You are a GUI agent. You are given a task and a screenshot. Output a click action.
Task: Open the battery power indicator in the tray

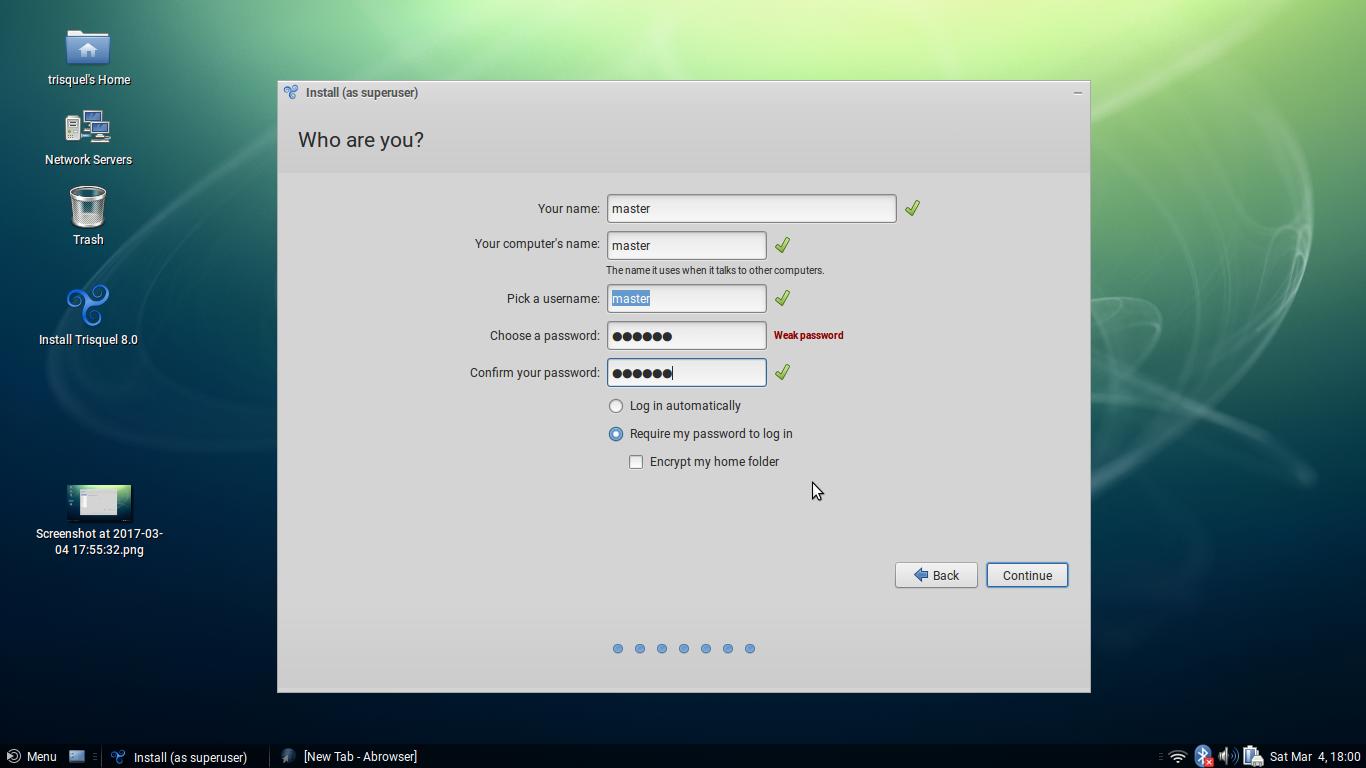(1252, 757)
